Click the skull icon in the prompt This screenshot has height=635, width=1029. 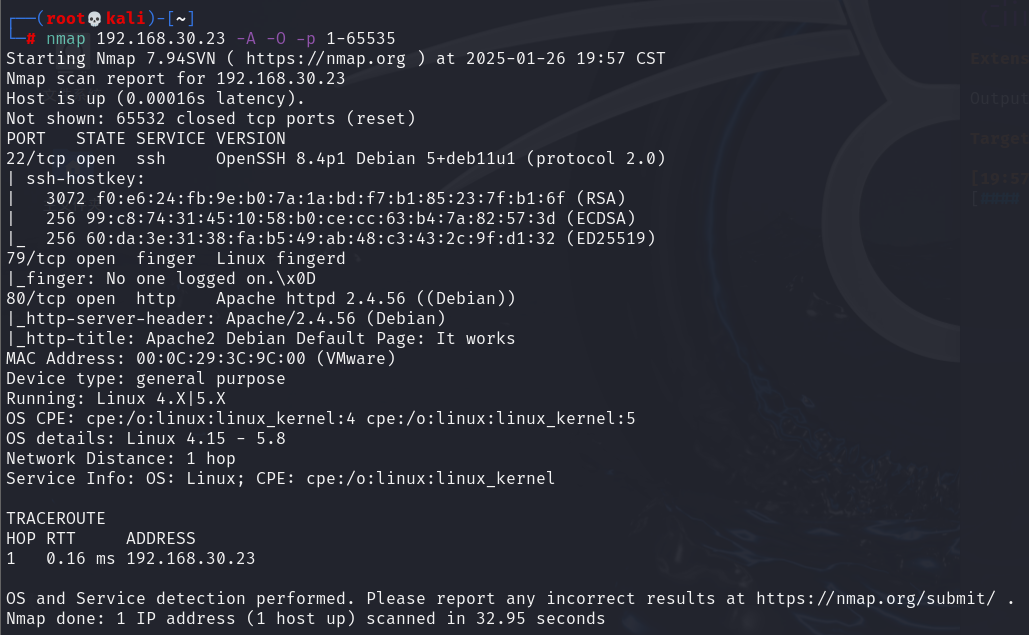(94, 19)
